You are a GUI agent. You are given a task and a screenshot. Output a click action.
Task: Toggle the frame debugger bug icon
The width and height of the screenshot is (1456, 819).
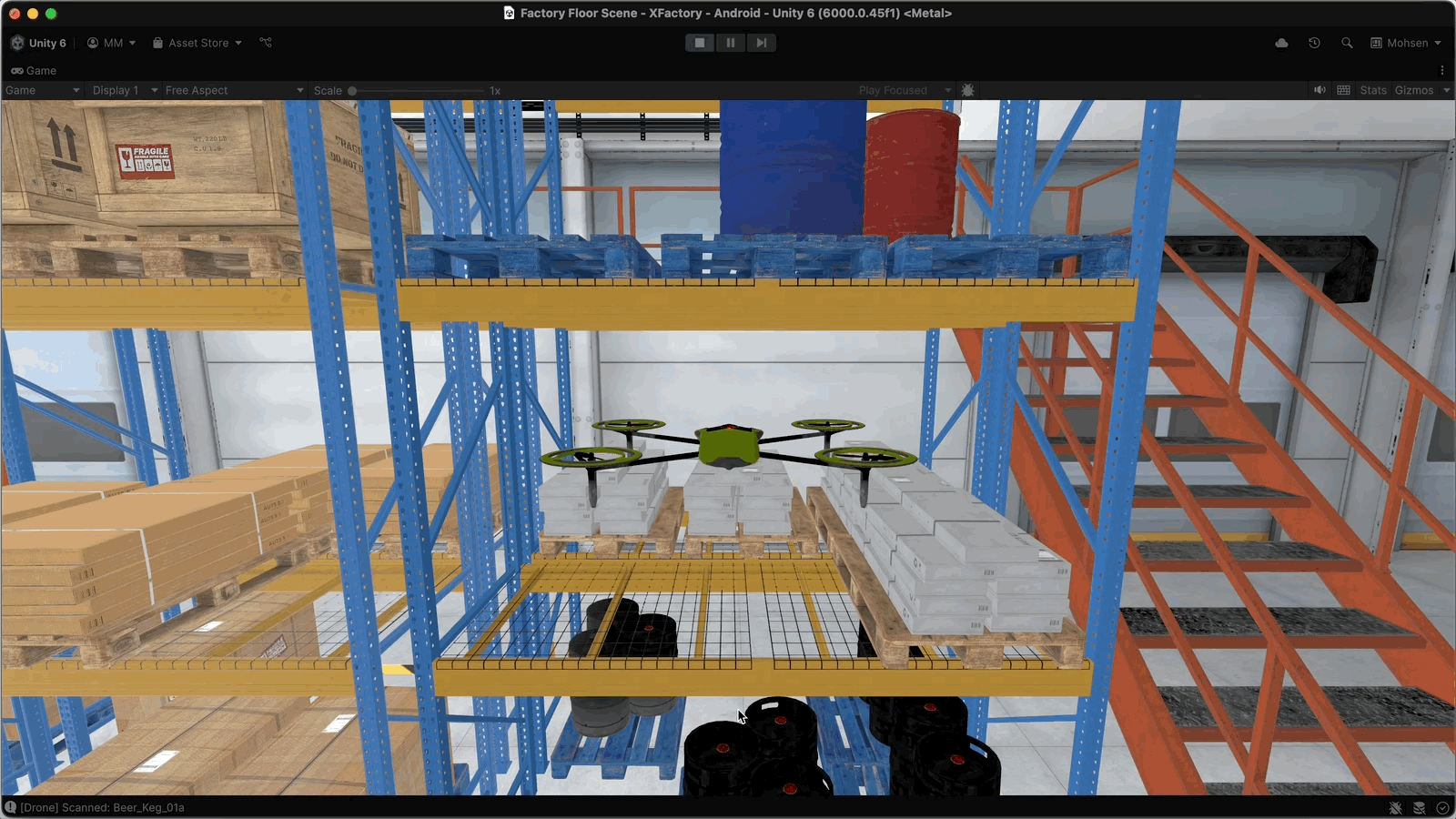967,90
